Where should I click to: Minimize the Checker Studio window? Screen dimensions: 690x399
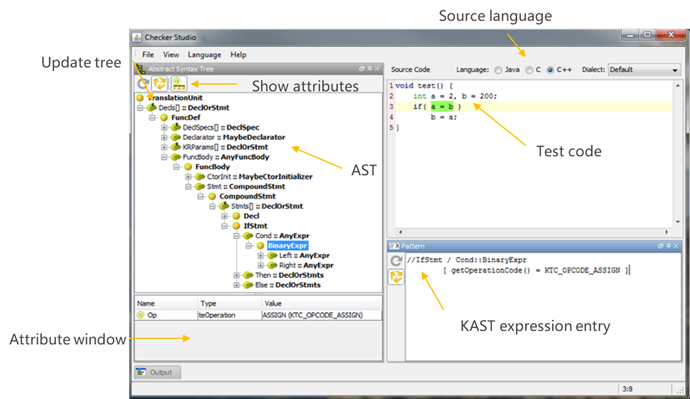630,35
